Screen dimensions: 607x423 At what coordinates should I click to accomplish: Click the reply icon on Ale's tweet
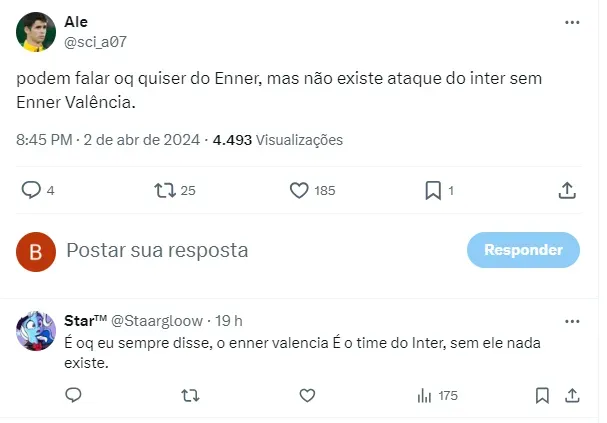pos(31,190)
